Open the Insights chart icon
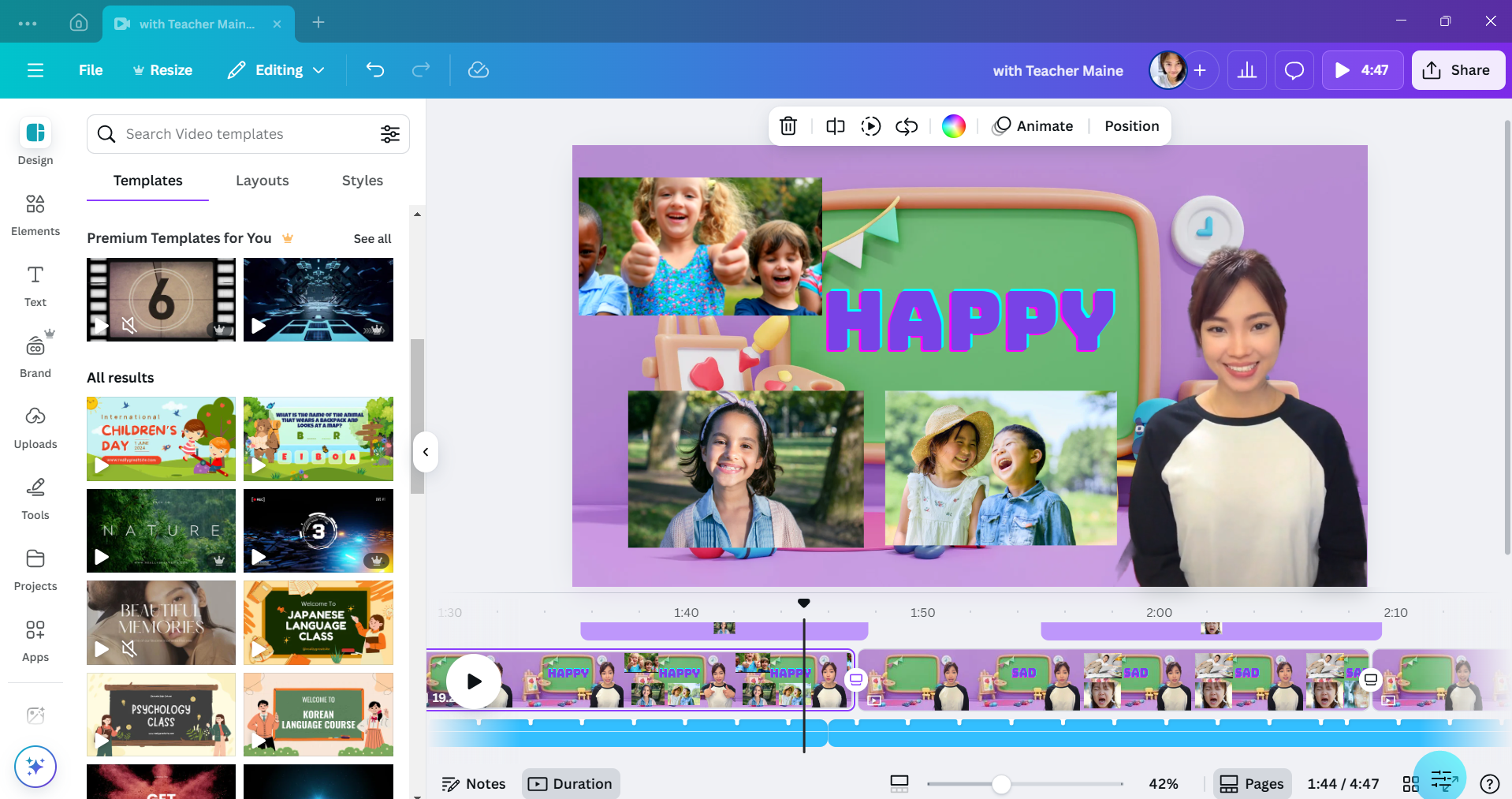 tap(1247, 70)
